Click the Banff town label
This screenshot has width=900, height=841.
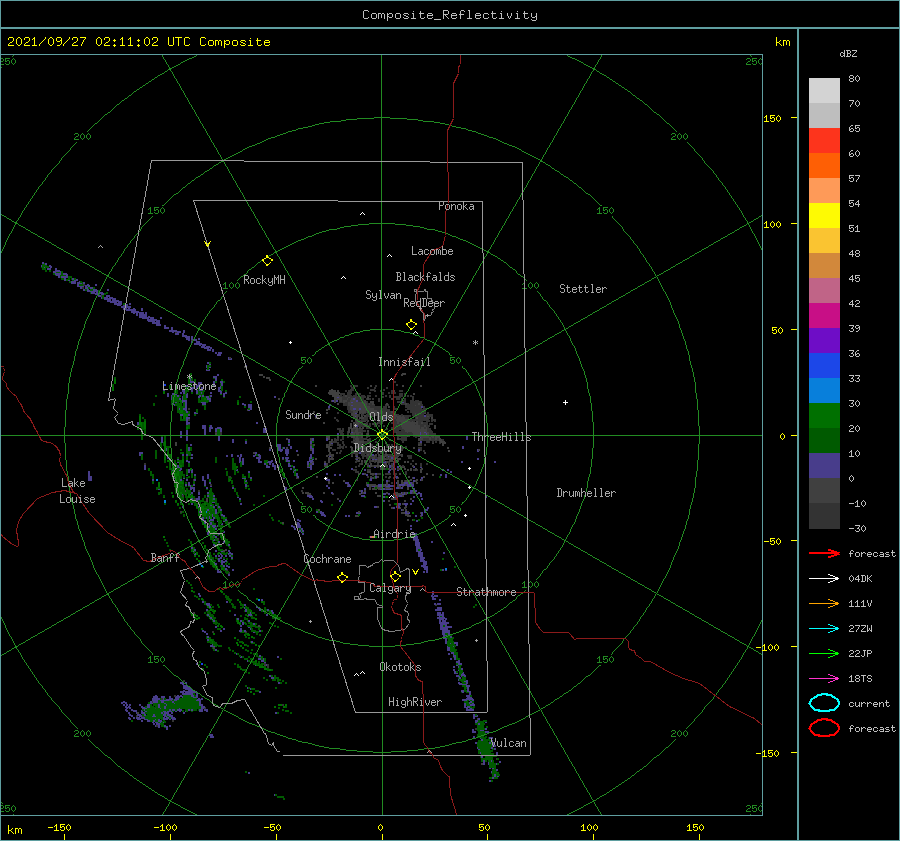pos(165,557)
